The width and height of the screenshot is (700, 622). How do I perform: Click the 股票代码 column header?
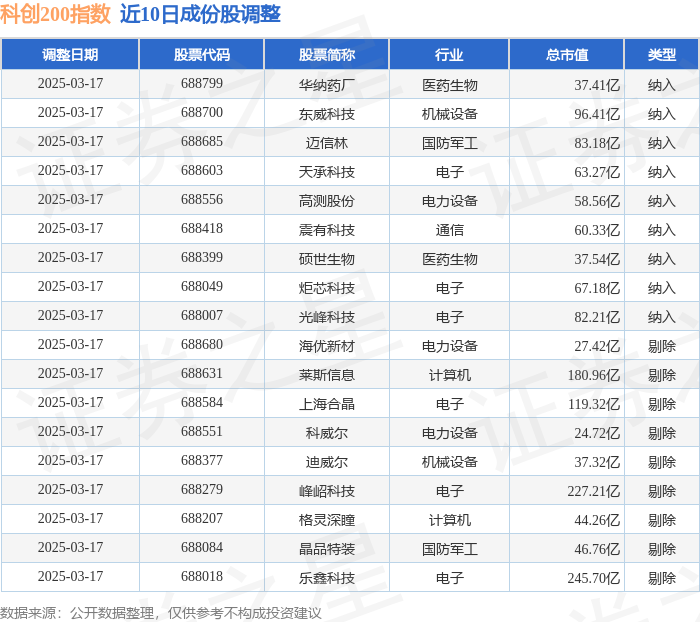[202, 54]
